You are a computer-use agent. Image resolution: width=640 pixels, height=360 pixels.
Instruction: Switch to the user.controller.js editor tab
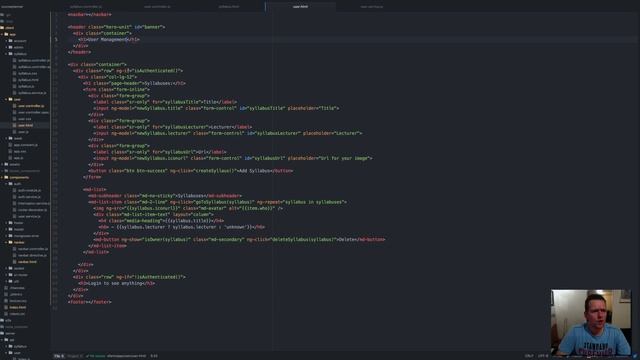click(158, 7)
